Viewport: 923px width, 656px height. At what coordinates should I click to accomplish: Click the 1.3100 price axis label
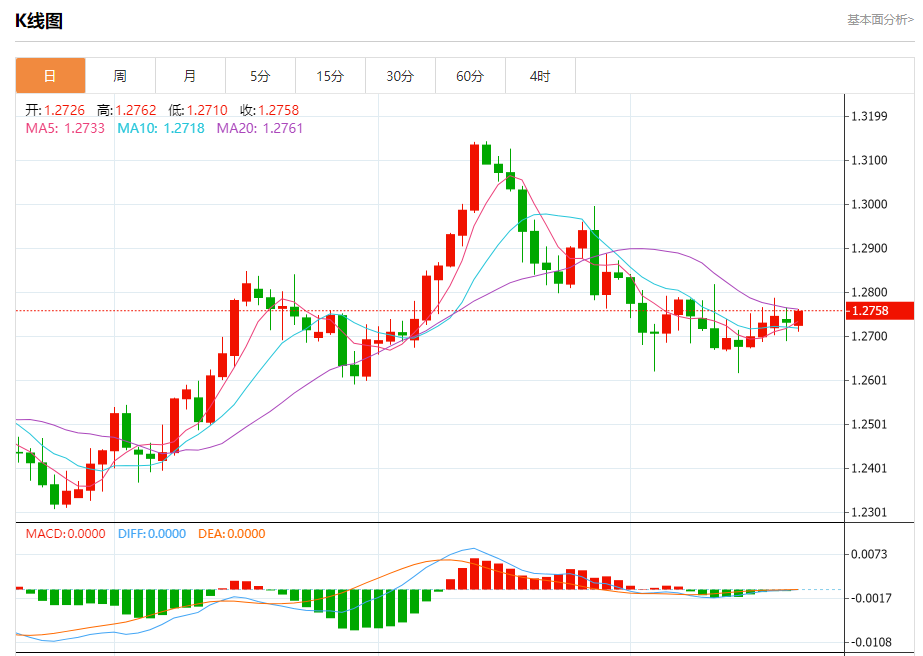pos(869,160)
